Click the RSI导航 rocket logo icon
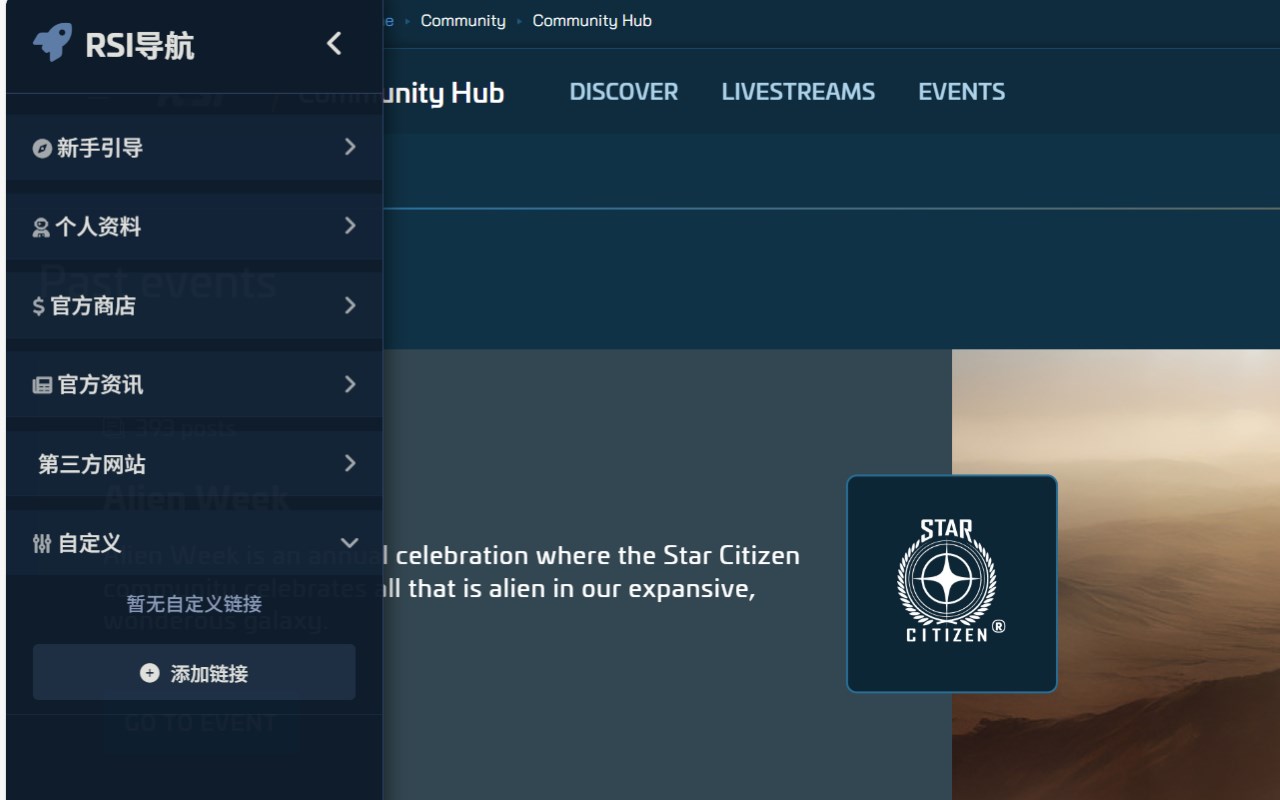The height and width of the screenshot is (800, 1280). 52,43
